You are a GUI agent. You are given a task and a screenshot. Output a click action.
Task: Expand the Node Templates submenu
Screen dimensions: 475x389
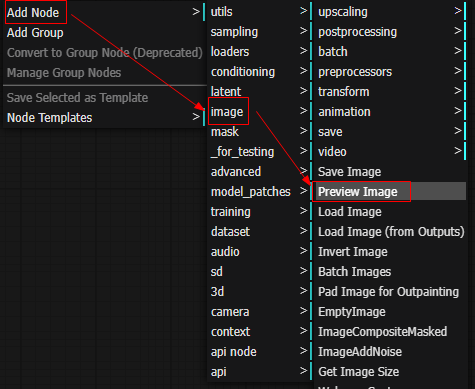click(x=105, y=118)
